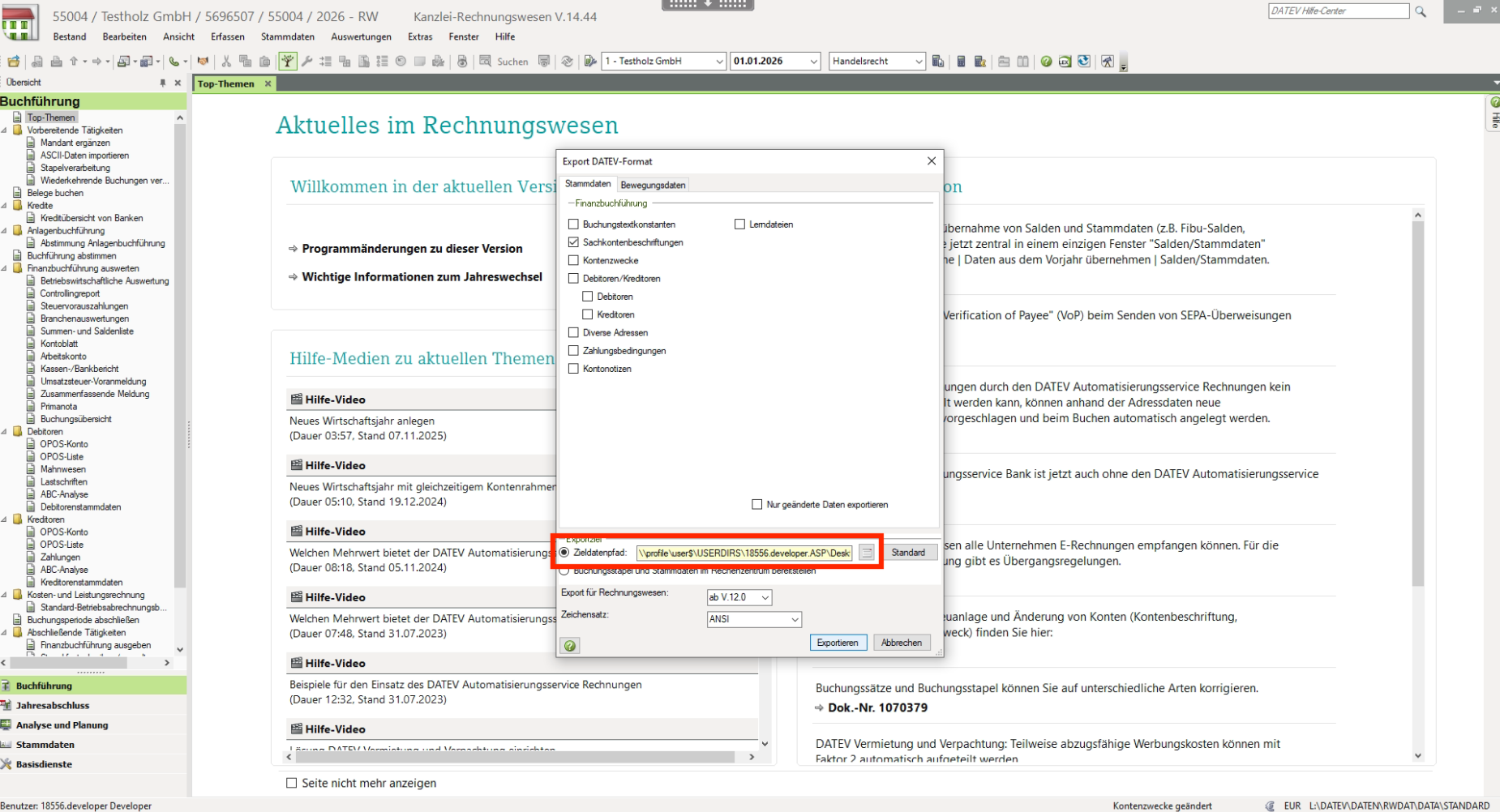This screenshot has width=1500, height=812.
Task: Toggle the green tree overview icon
Action: 288,62
